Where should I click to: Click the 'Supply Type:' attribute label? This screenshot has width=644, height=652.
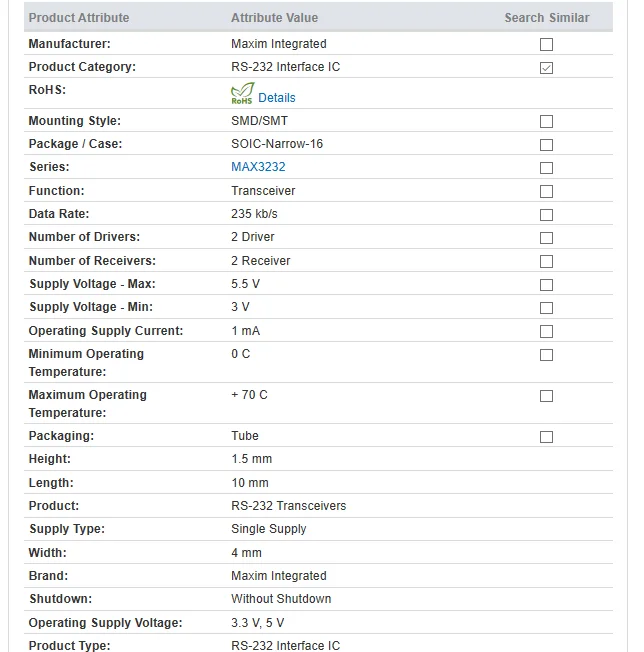coord(67,529)
